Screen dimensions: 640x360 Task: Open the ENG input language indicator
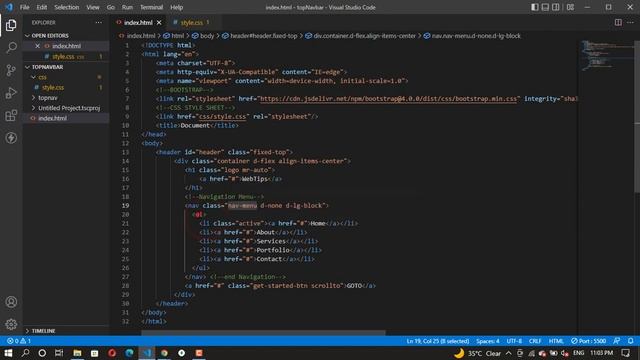(578, 353)
